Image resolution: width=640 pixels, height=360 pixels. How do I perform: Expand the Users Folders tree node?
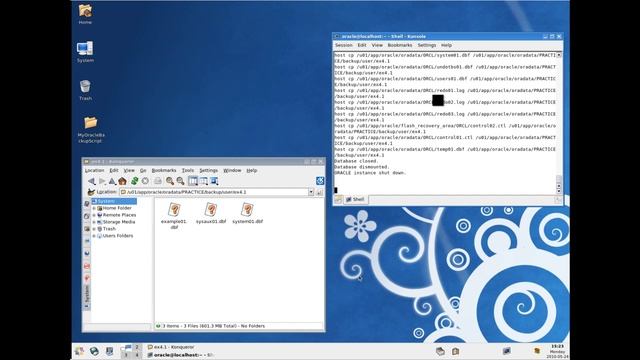[x=94, y=236]
